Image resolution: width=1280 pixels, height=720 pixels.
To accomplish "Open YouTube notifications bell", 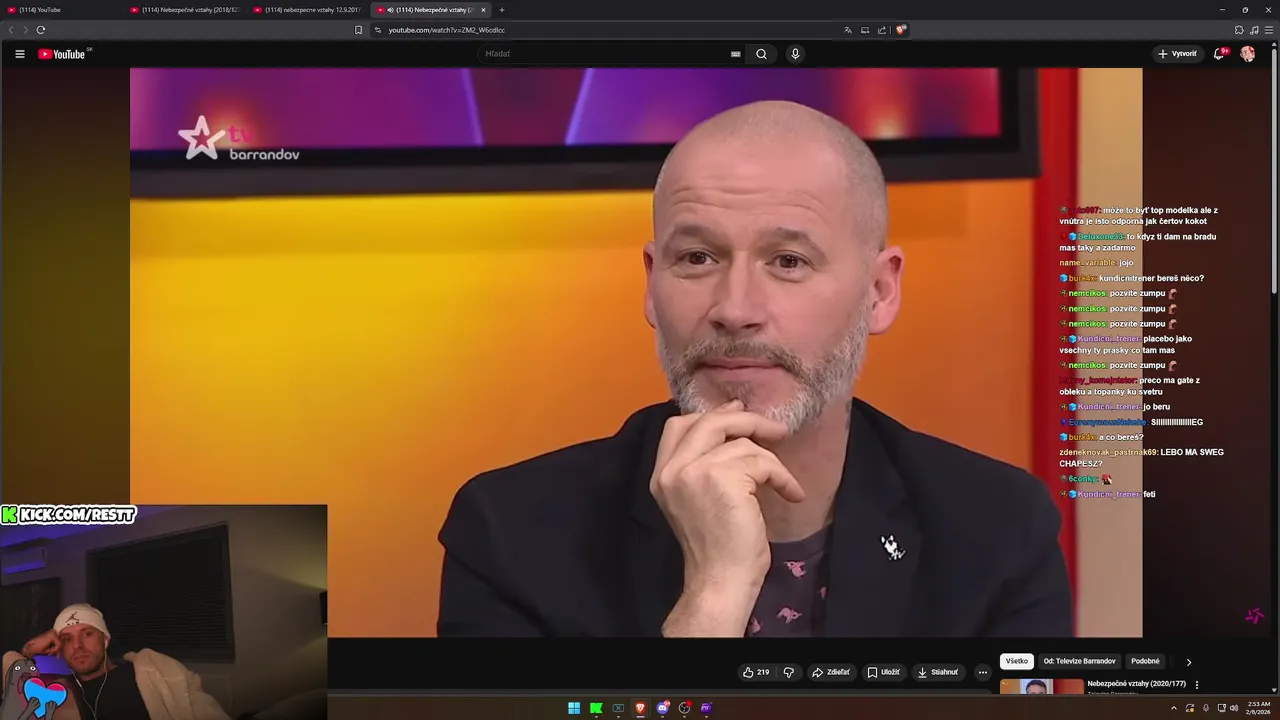I will tap(1219, 54).
